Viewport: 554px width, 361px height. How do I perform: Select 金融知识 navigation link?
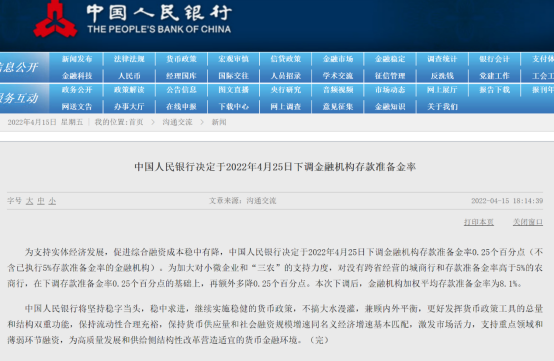point(390,106)
